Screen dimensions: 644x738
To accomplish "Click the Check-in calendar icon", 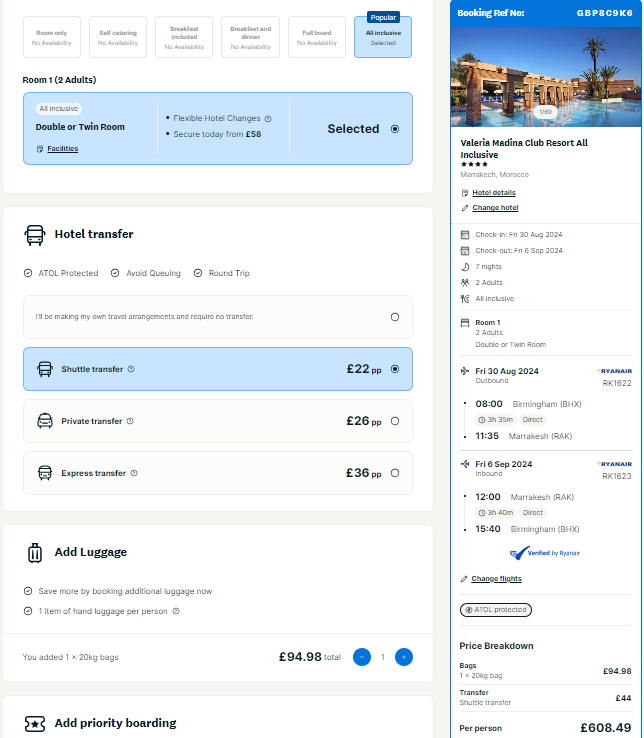I will click(465, 235).
